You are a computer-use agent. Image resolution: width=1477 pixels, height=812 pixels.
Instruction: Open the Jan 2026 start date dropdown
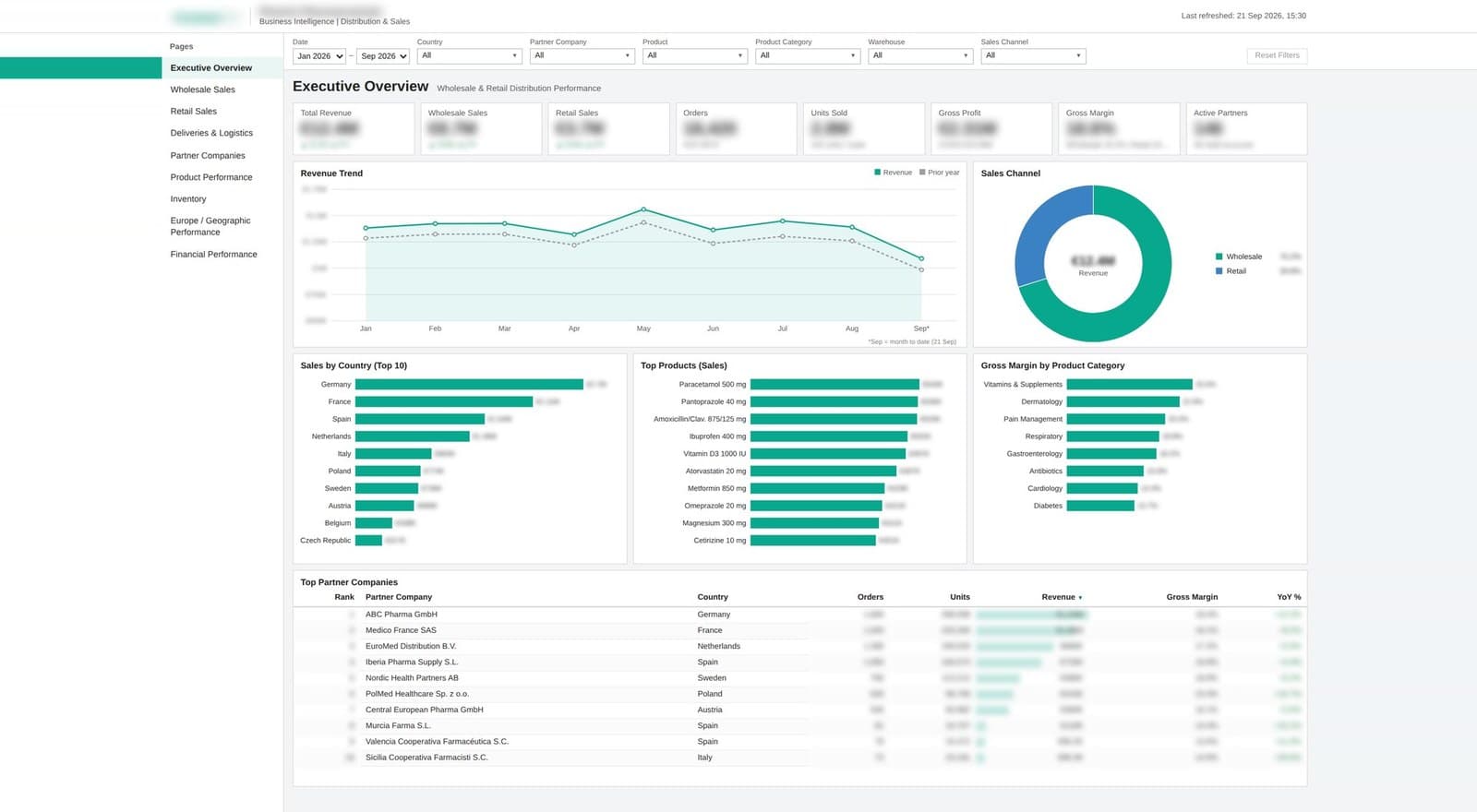click(319, 56)
